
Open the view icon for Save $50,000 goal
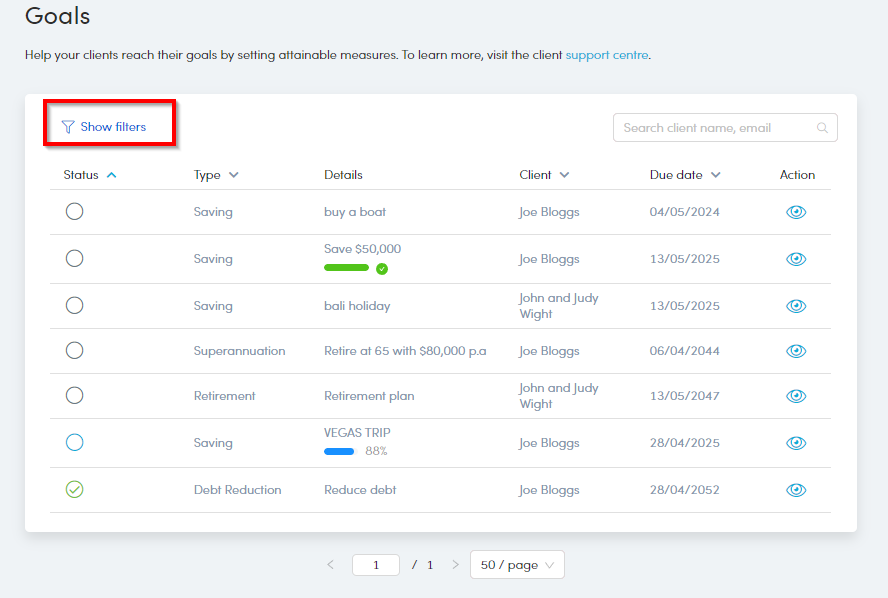(796, 259)
